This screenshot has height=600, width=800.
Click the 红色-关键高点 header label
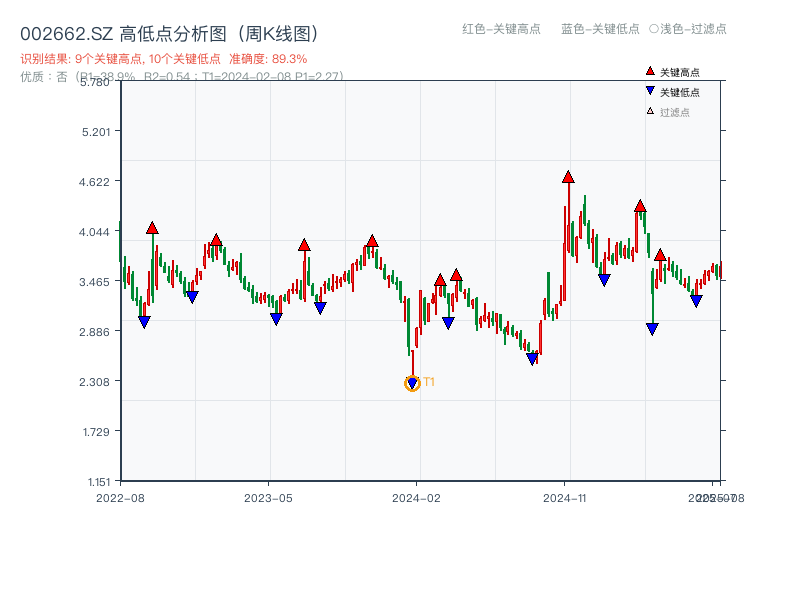tap(501, 29)
